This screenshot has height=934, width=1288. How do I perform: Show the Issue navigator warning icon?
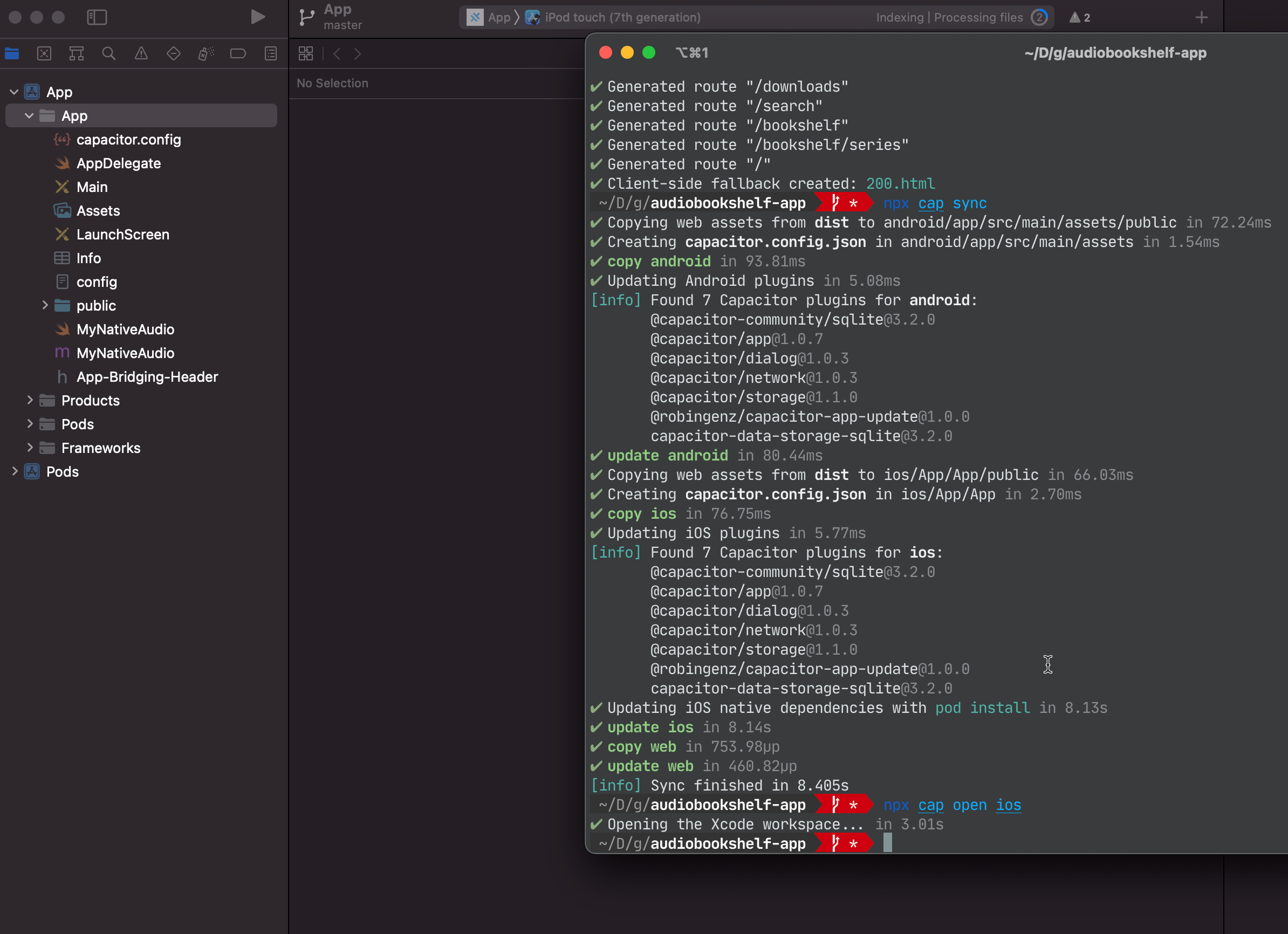(141, 54)
